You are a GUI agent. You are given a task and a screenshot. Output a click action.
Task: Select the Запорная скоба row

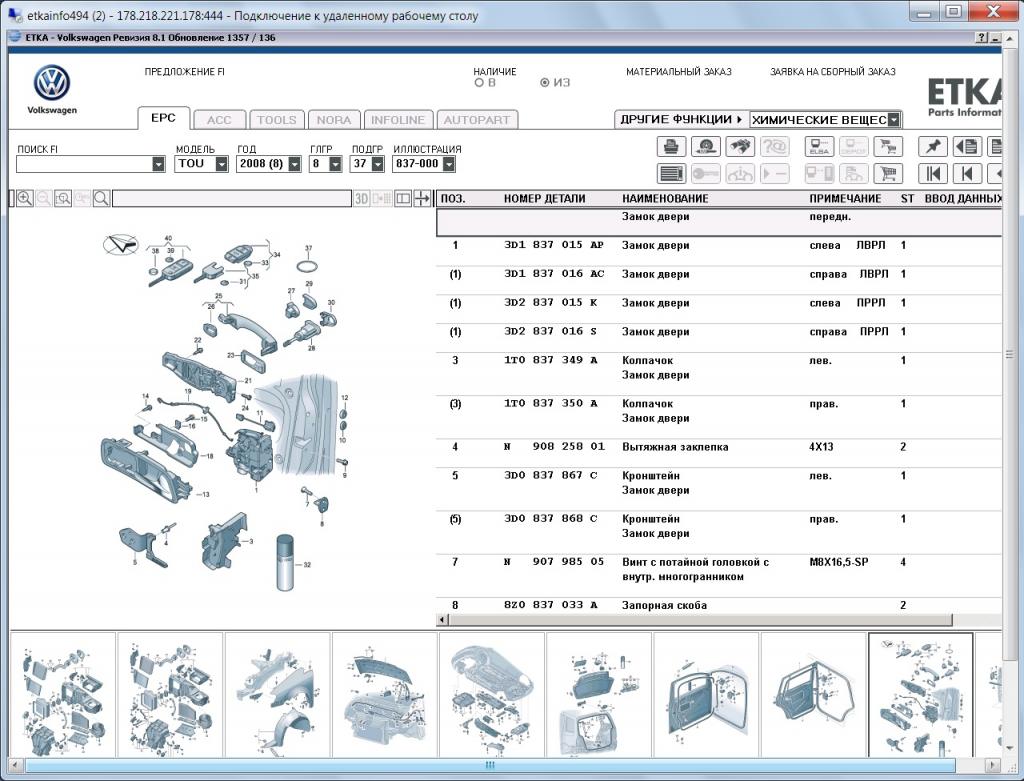click(718, 605)
